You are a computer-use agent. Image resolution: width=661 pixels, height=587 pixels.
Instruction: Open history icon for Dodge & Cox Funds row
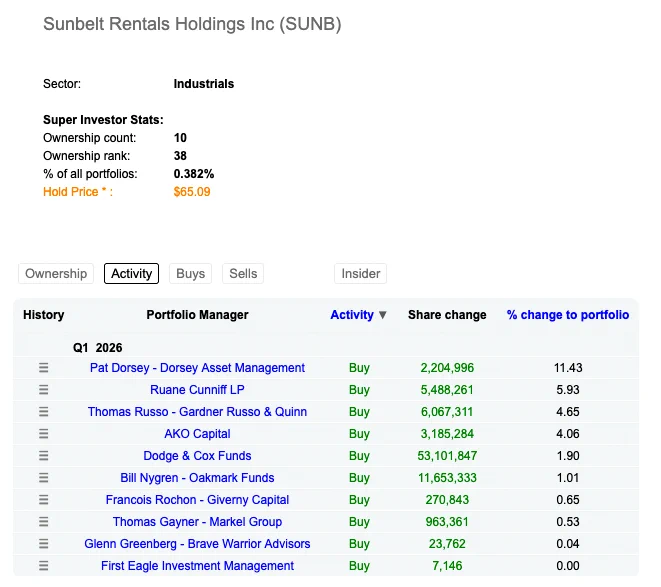(43, 455)
